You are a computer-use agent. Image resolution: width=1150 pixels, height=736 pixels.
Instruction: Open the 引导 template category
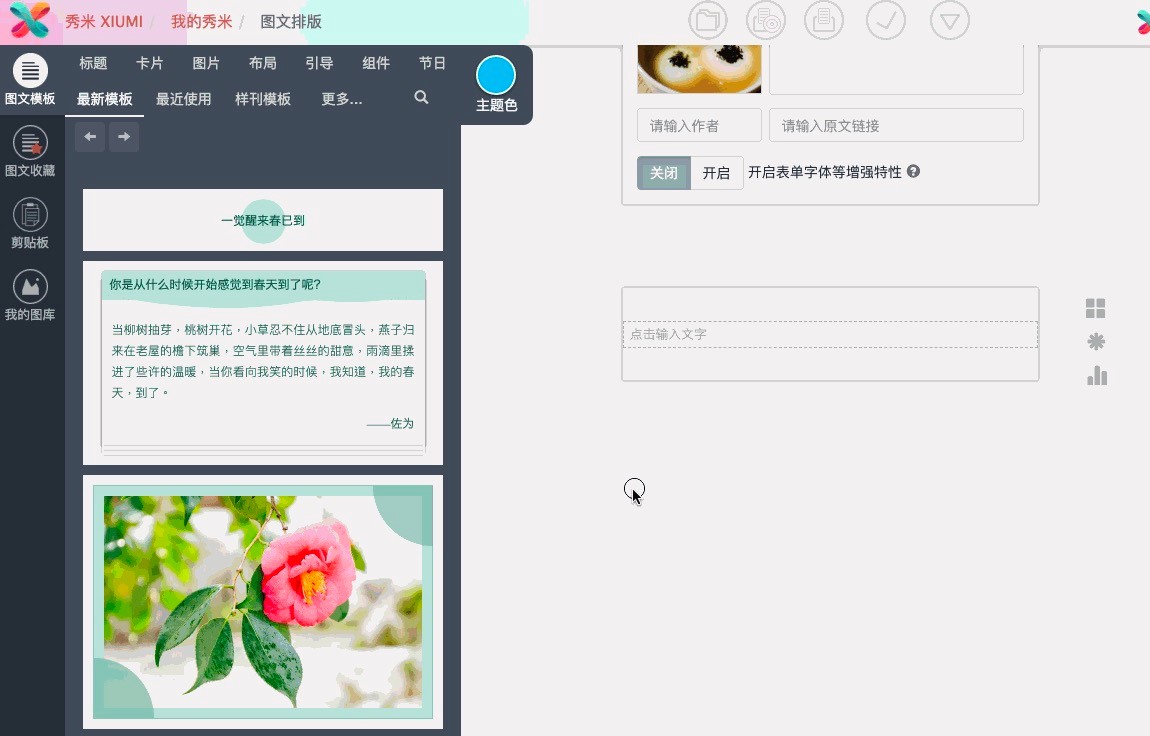click(319, 64)
